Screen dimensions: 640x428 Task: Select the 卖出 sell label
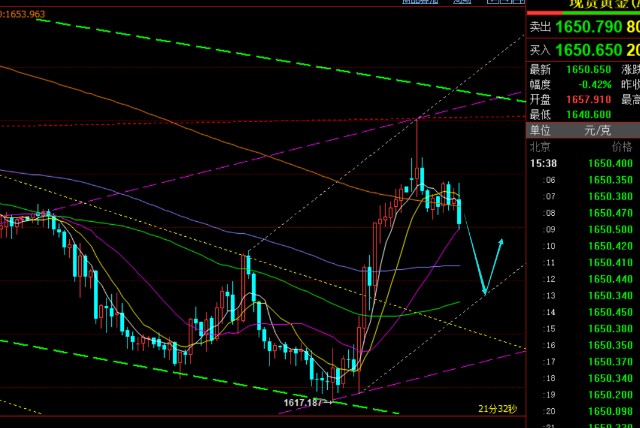[x=540, y=28]
